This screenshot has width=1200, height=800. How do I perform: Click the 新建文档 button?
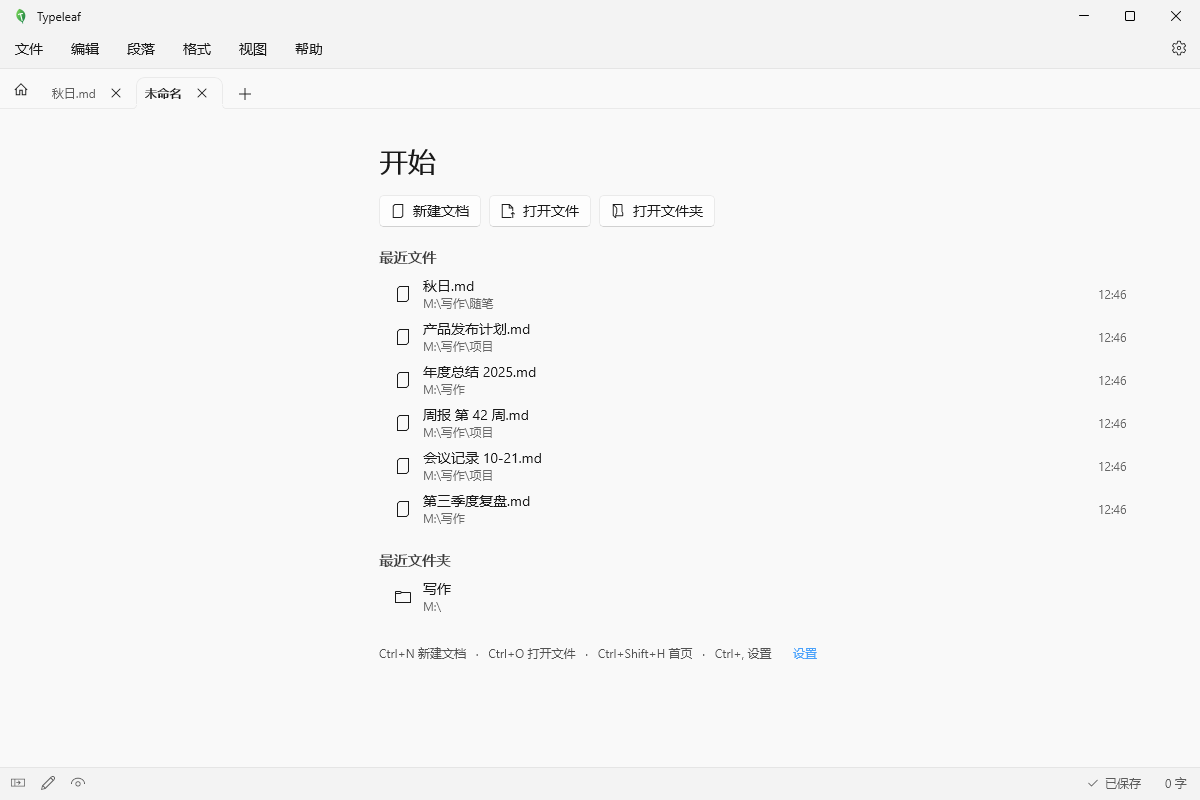(x=430, y=211)
